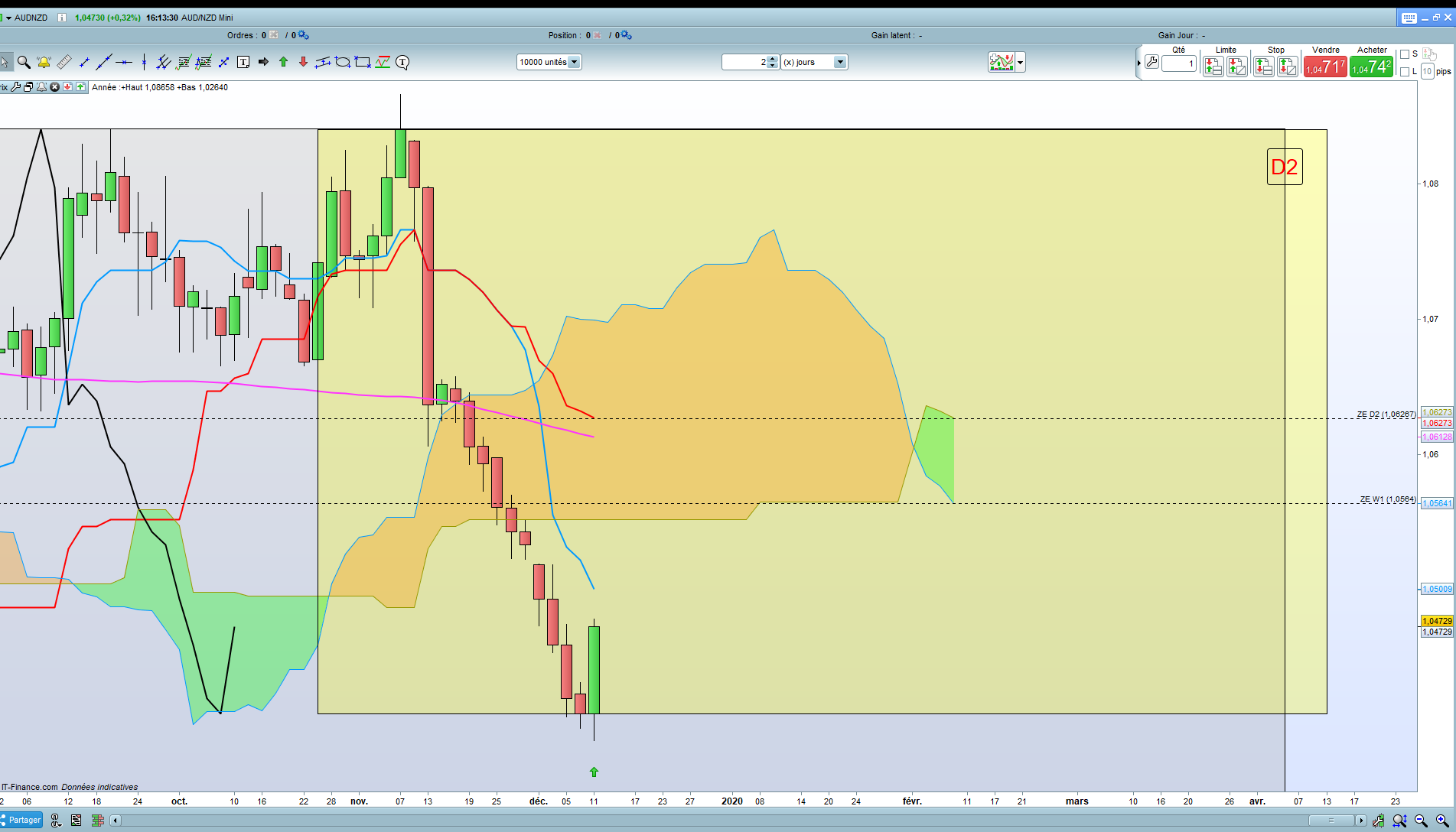
Task: Increase the timeframe period with up stepper
Action: click(x=773, y=59)
